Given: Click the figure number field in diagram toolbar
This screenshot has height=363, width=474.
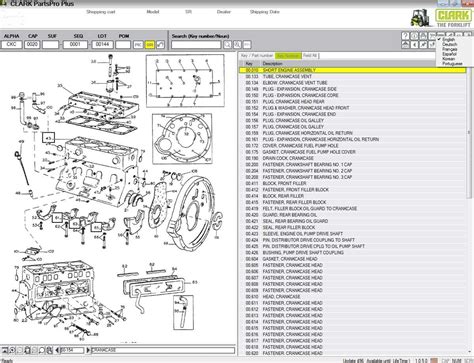Looking at the screenshot, I should (72, 350).
